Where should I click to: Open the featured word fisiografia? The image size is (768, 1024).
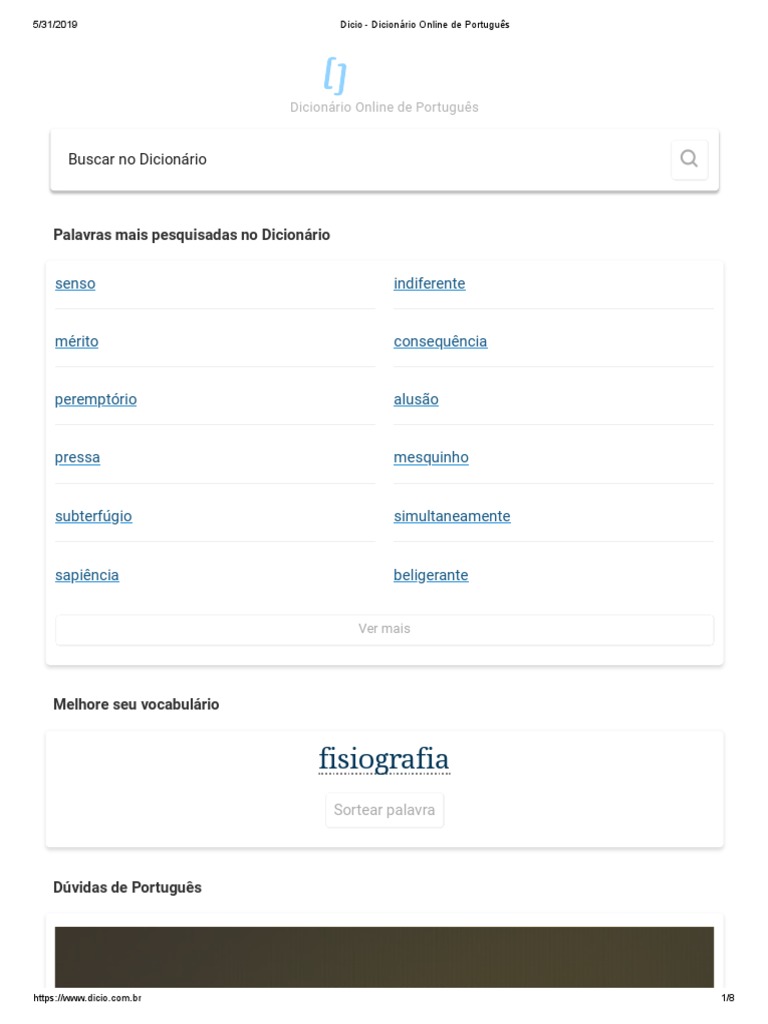(384, 760)
